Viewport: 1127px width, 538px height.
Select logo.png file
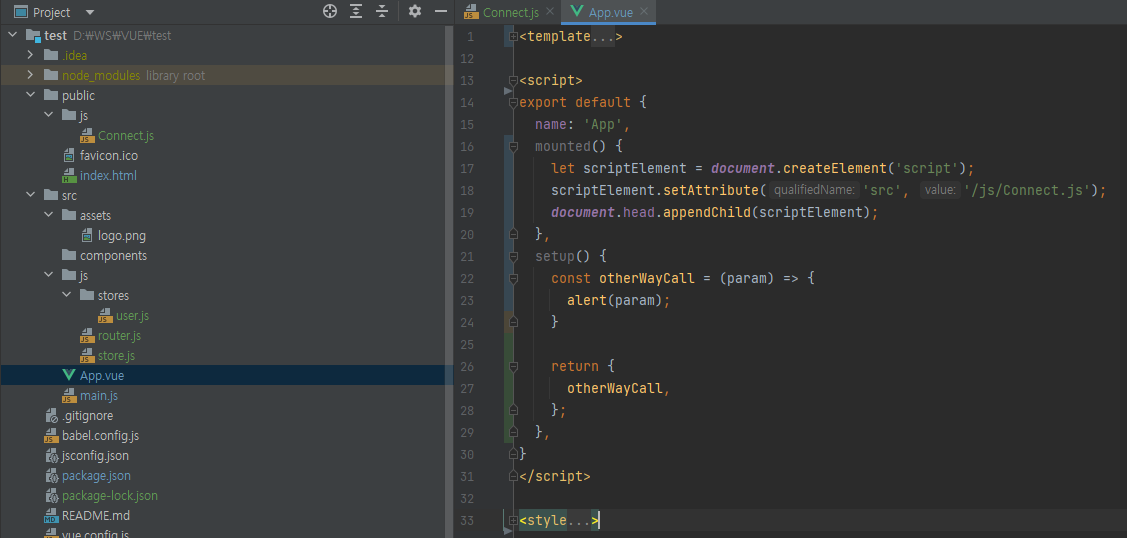tap(122, 236)
